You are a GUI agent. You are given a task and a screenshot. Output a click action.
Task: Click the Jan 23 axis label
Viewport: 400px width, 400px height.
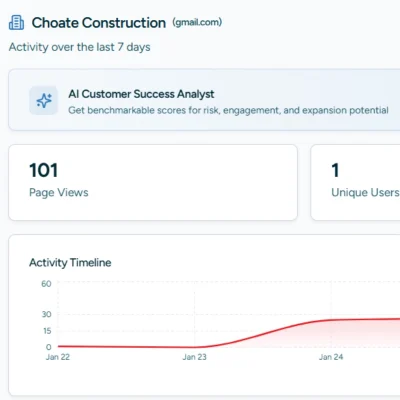coord(194,357)
